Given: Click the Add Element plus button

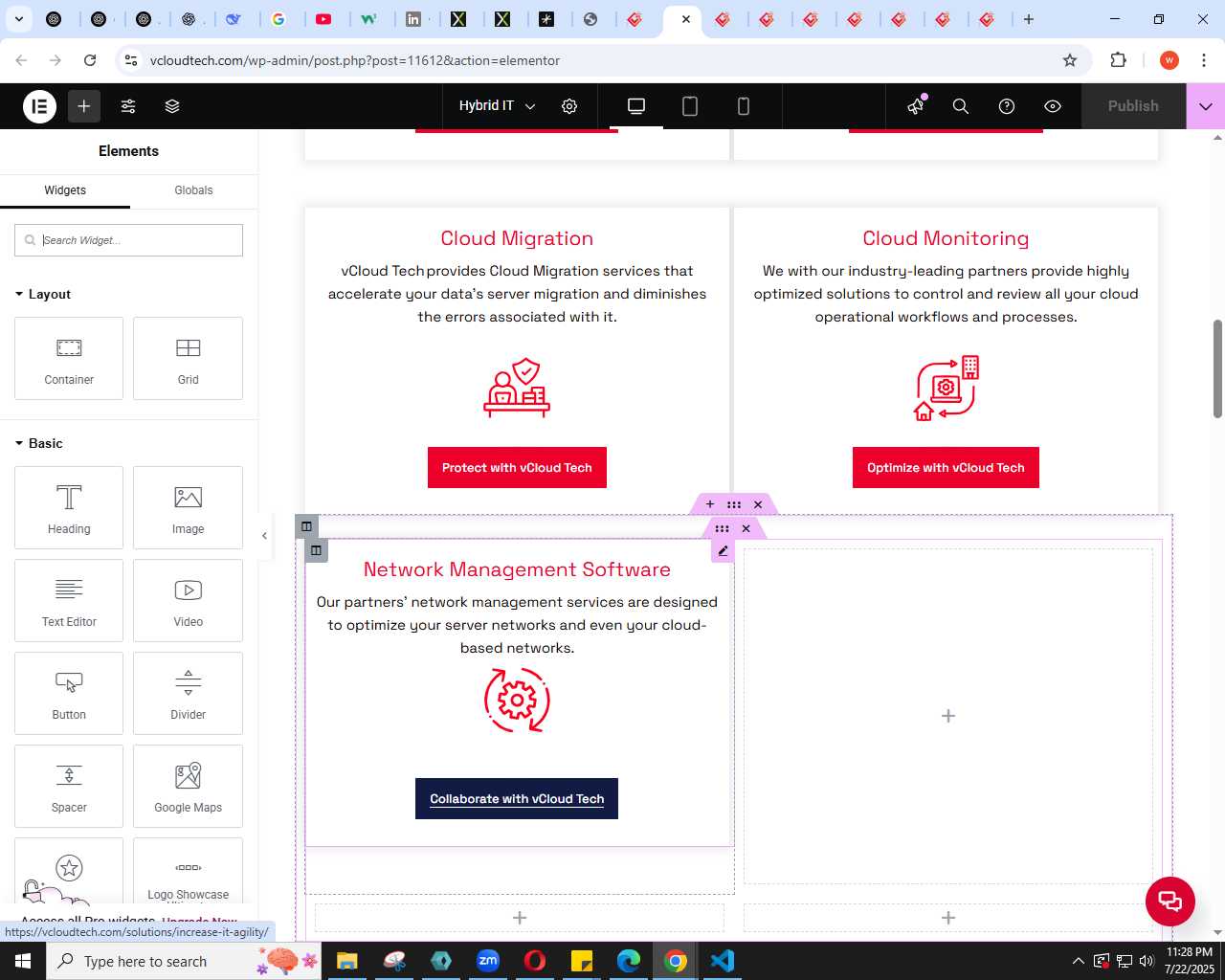Looking at the screenshot, I should (84, 106).
